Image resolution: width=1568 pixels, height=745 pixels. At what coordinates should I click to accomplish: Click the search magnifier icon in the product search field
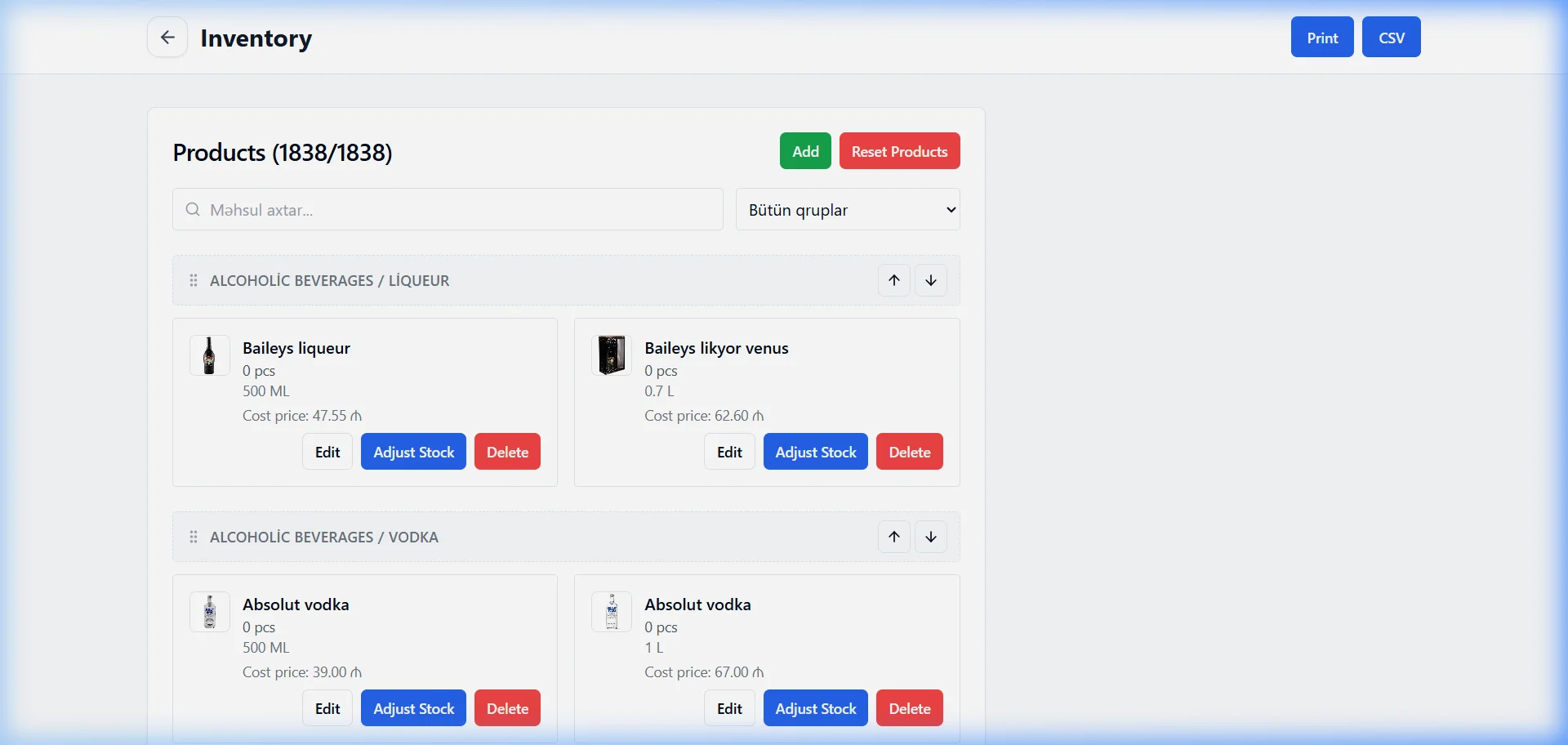click(x=193, y=210)
